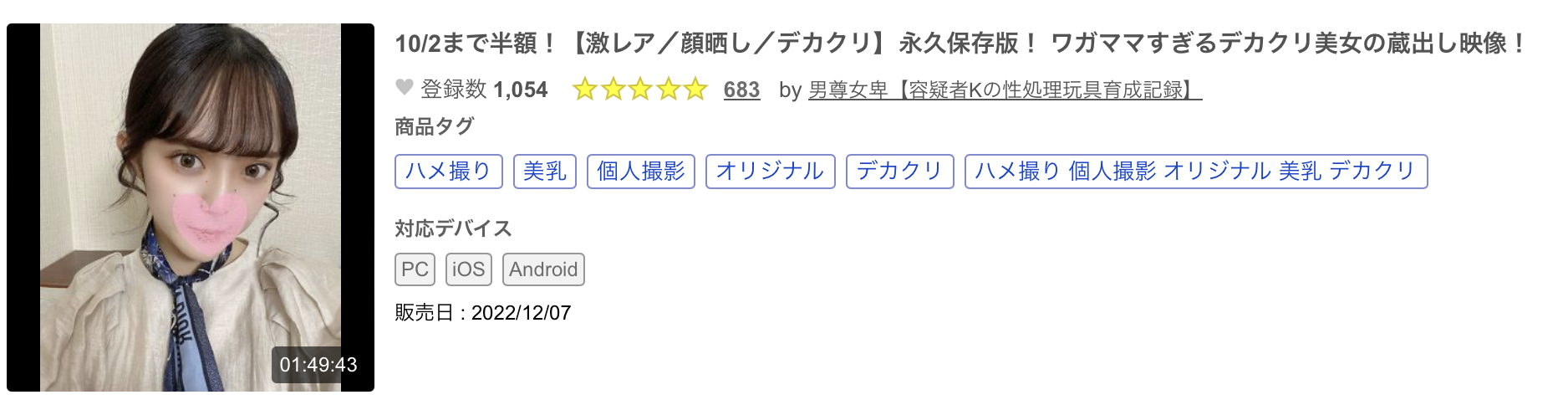Select the 美乳 tag
Screen dimensions: 1568x405
(544, 172)
